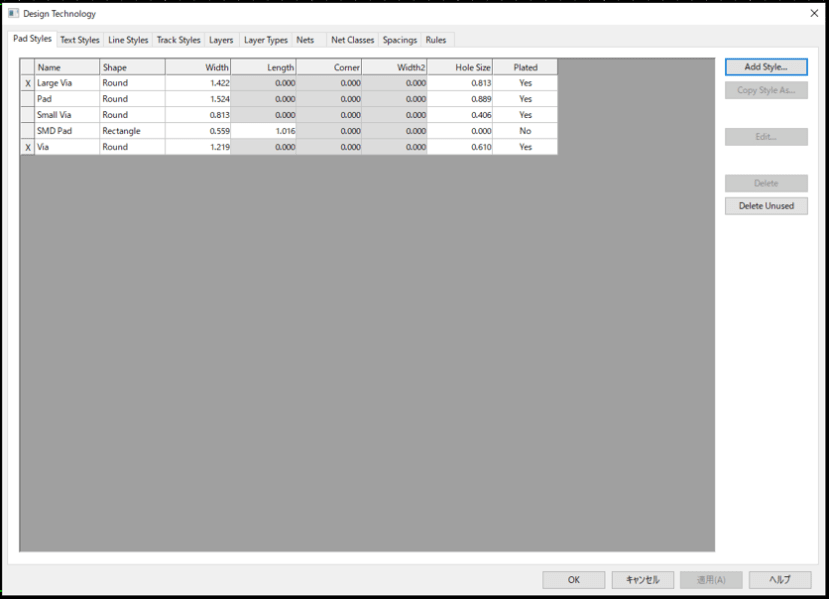Go to the Layer Types tab
This screenshot has width=829, height=599.
[265, 40]
